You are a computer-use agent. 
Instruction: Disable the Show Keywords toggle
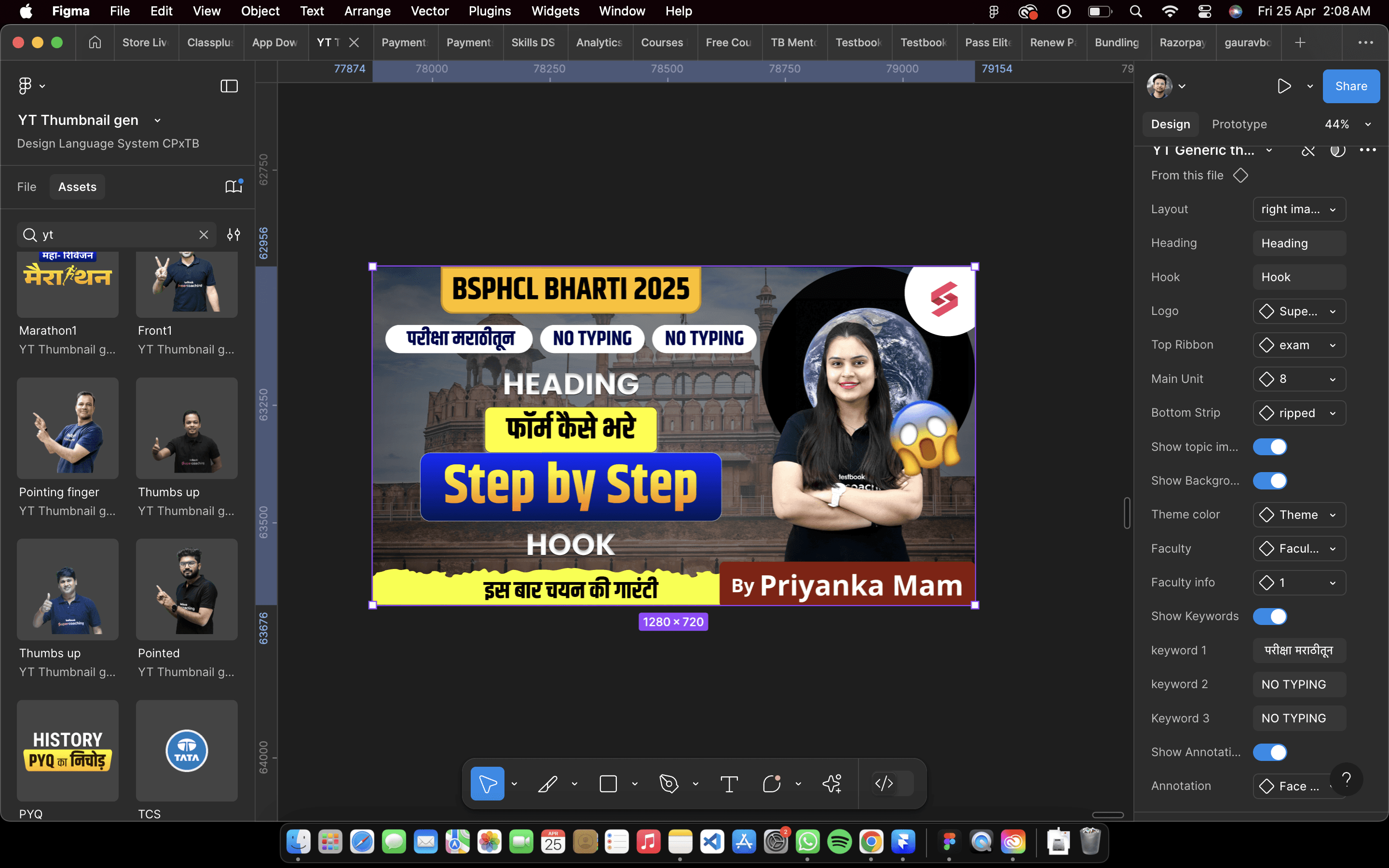1269,617
